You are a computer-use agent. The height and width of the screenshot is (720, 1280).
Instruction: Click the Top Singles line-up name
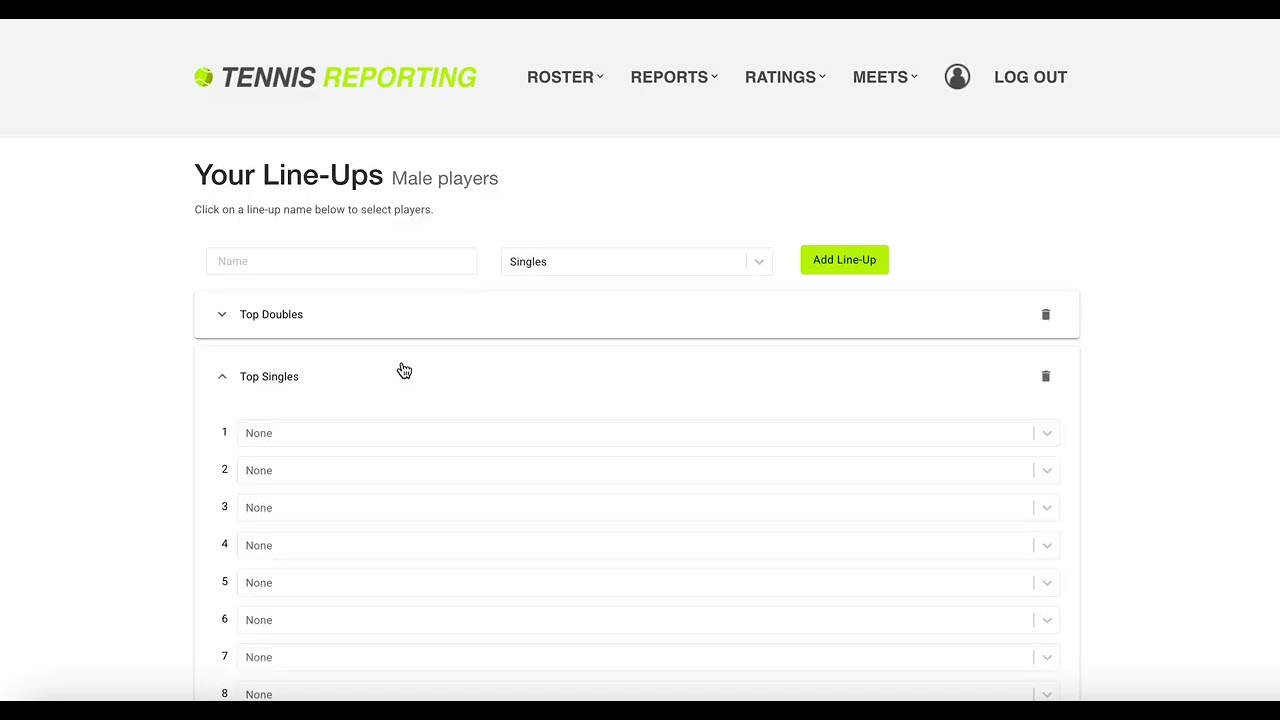pyautogui.click(x=269, y=377)
